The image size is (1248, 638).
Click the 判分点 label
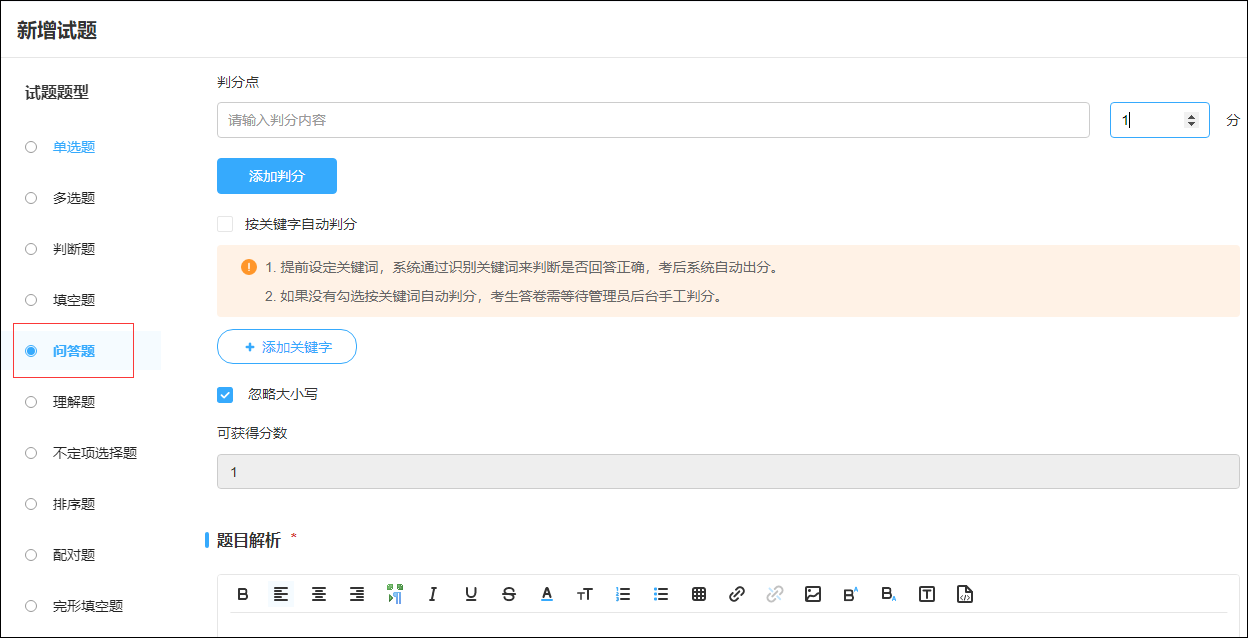pyautogui.click(x=238, y=82)
